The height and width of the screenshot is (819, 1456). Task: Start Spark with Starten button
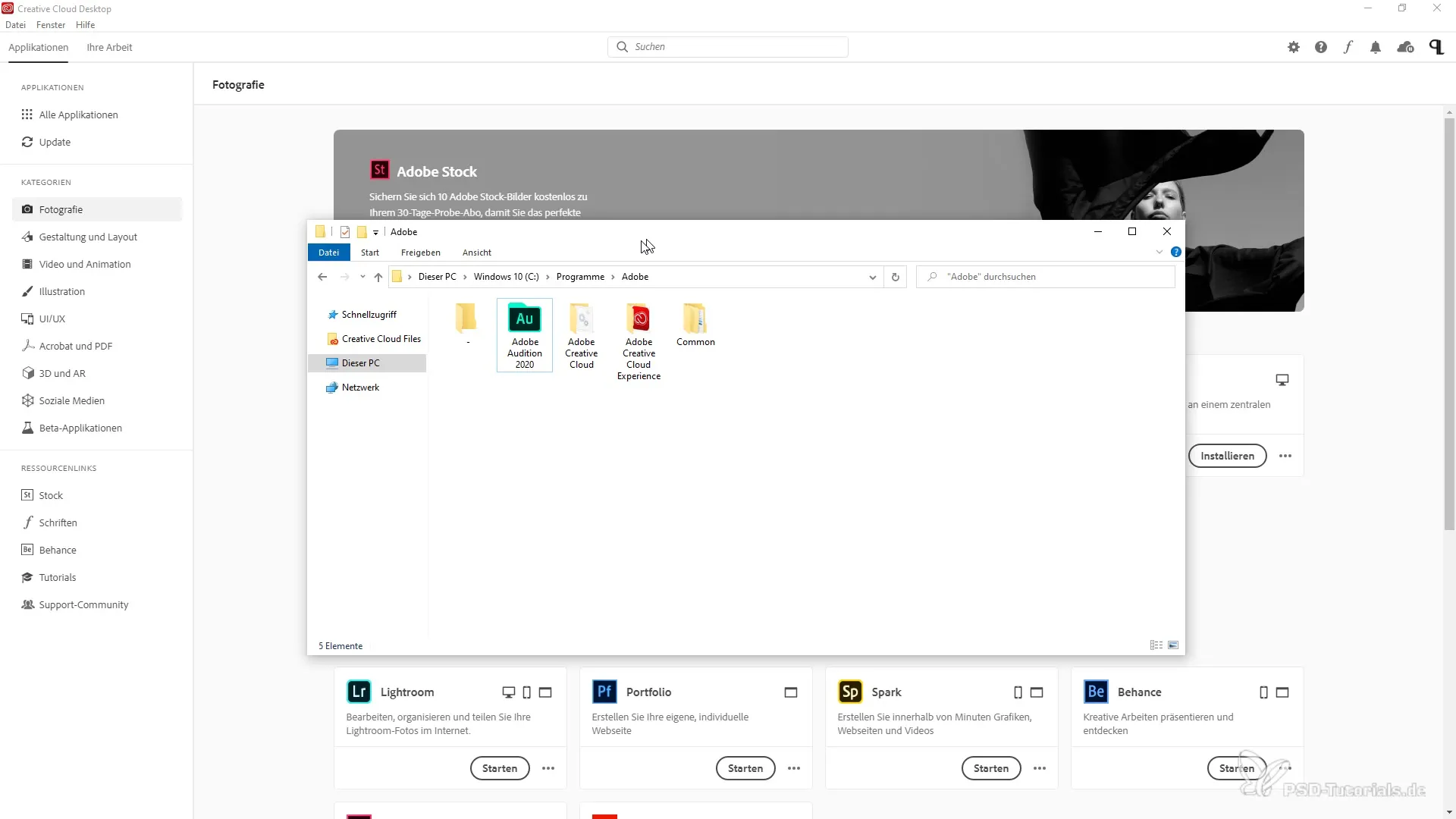(991, 768)
